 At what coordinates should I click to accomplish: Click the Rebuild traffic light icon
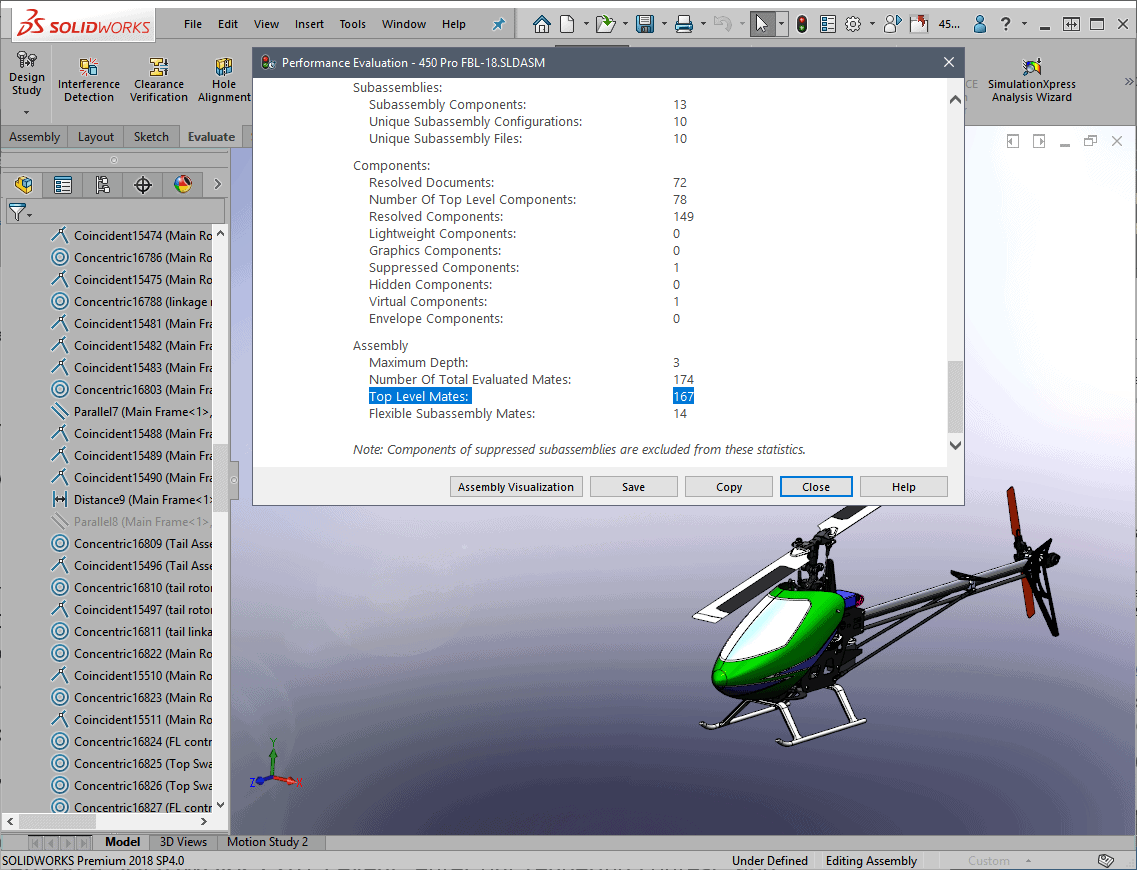tap(801, 25)
